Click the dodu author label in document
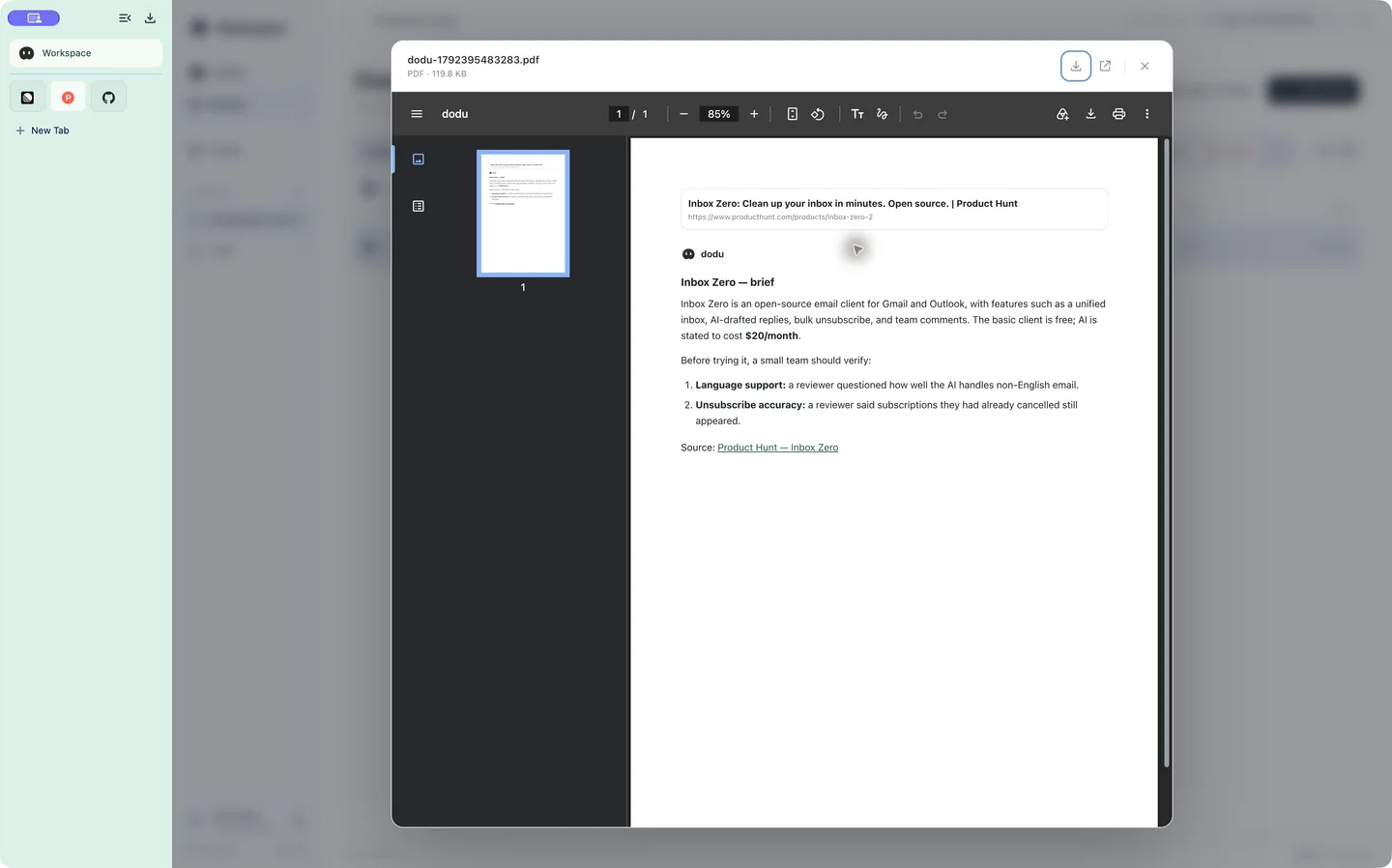This screenshot has width=1392, height=868. tap(712, 254)
